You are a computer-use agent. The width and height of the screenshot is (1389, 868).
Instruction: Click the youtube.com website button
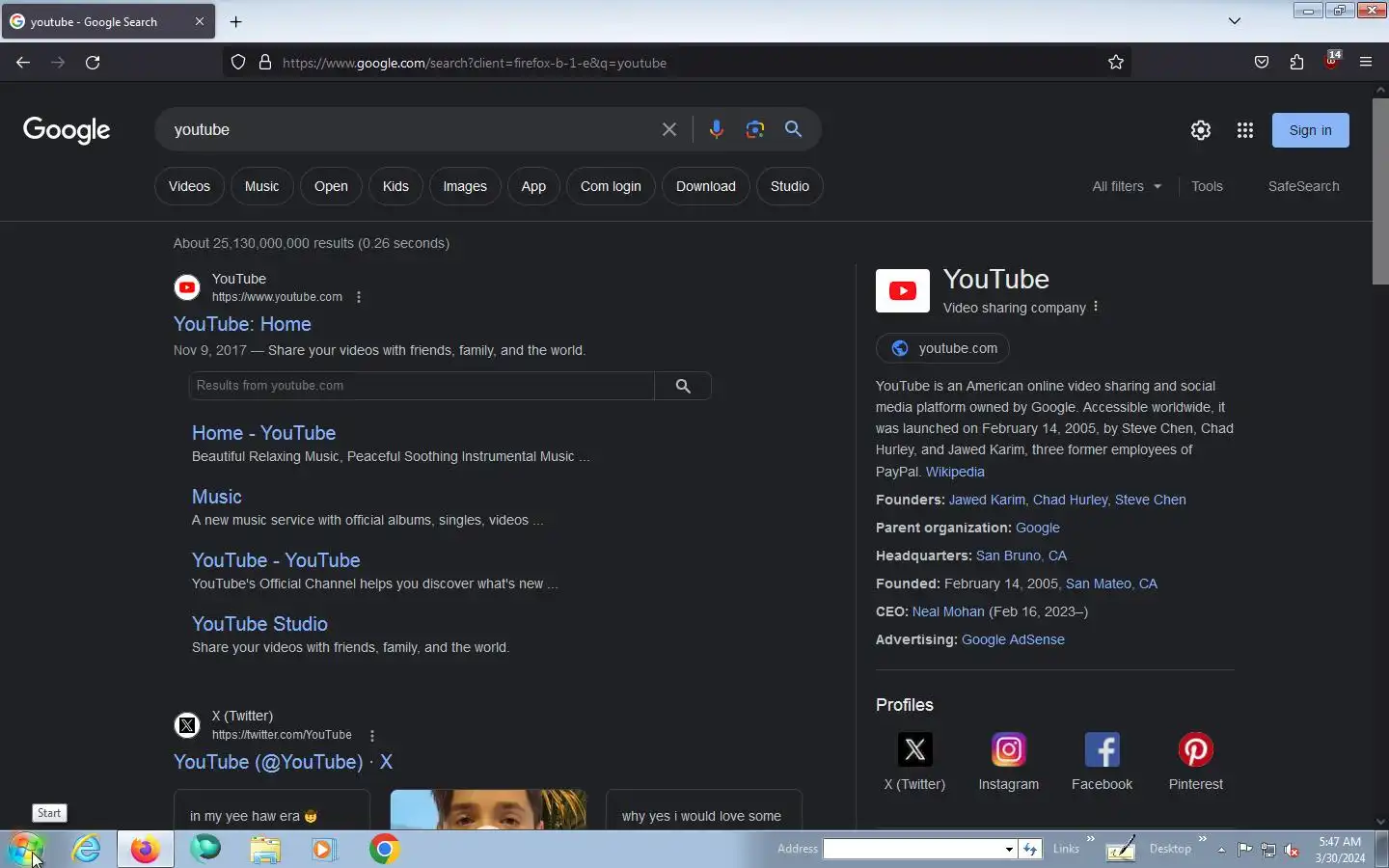click(942, 348)
